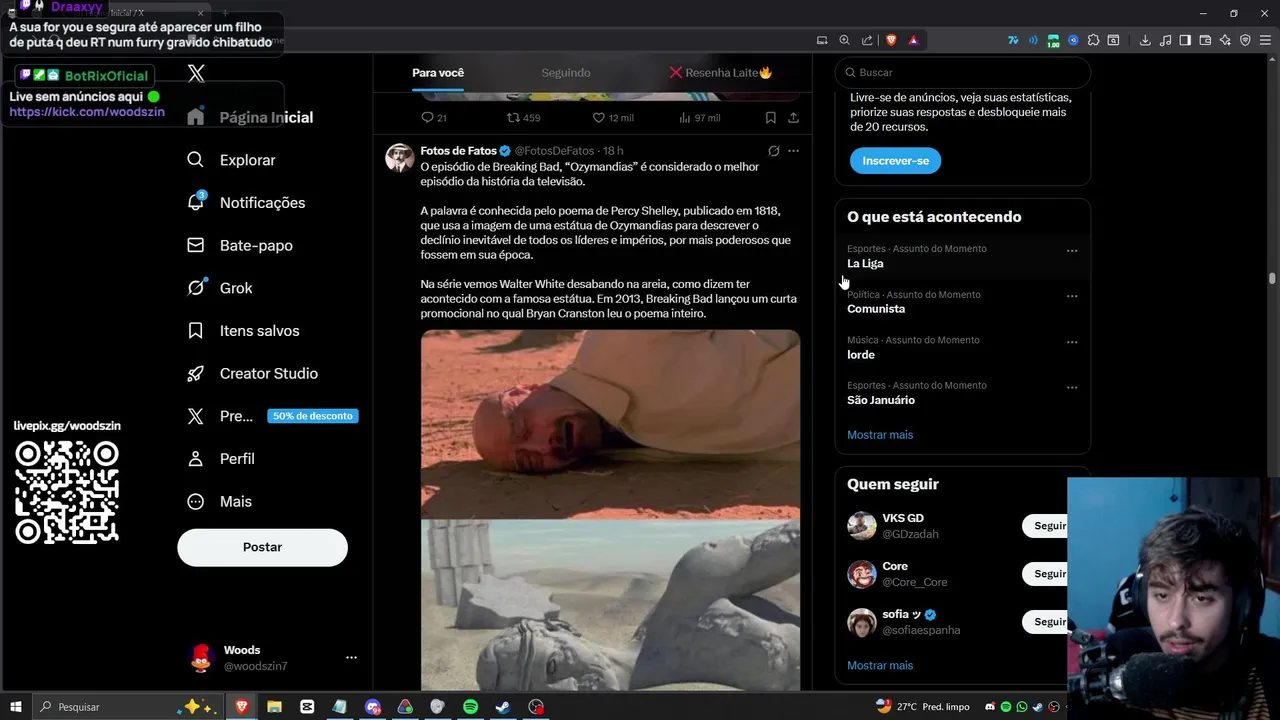Image resolution: width=1280 pixels, height=720 pixels.
Task: Click the Buscar search field
Action: pos(962,73)
